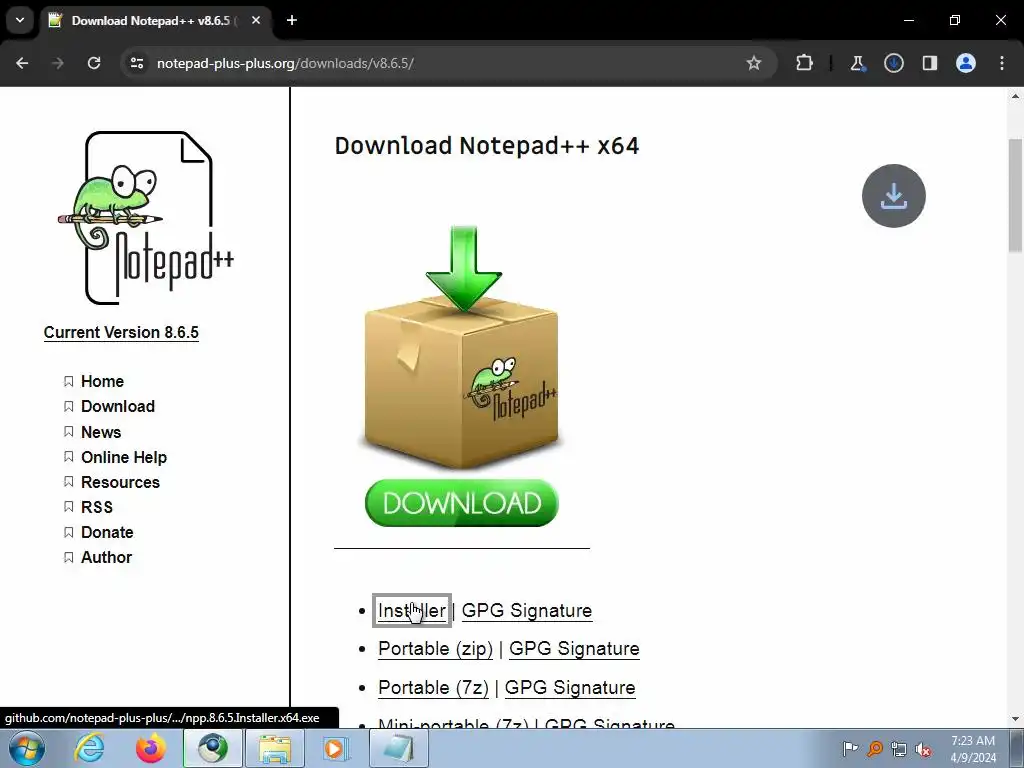Open Windows Media Player on the taskbar
The width and height of the screenshot is (1024, 768).
[x=337, y=748]
